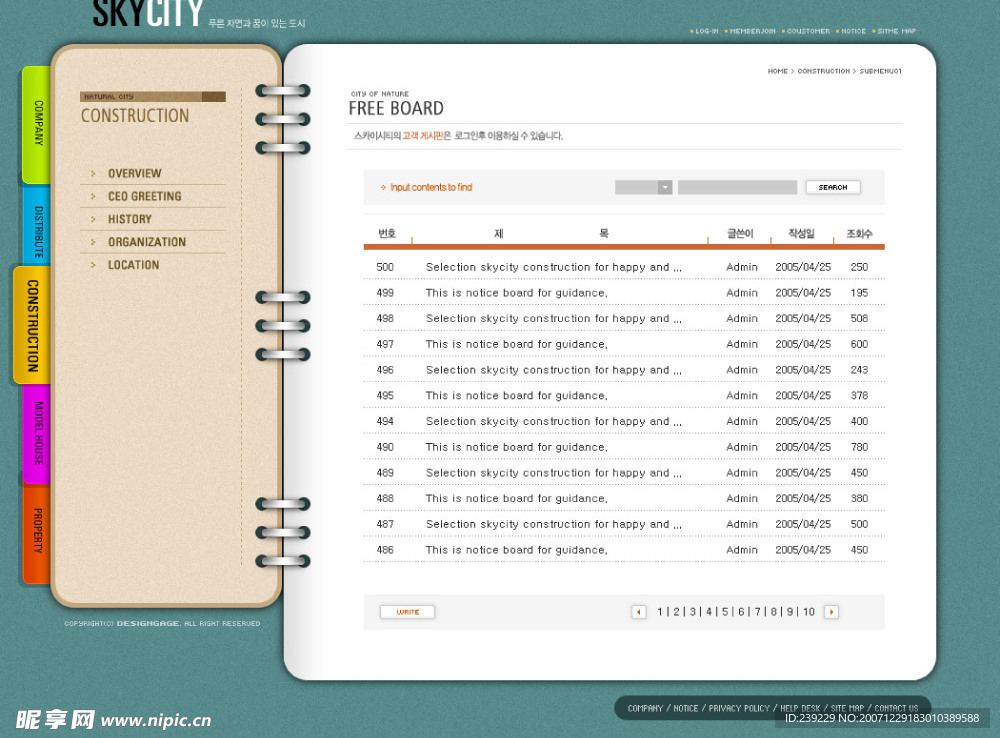Open the SITE MAP link in footer
This screenshot has height=738, width=1000.
pos(847,708)
